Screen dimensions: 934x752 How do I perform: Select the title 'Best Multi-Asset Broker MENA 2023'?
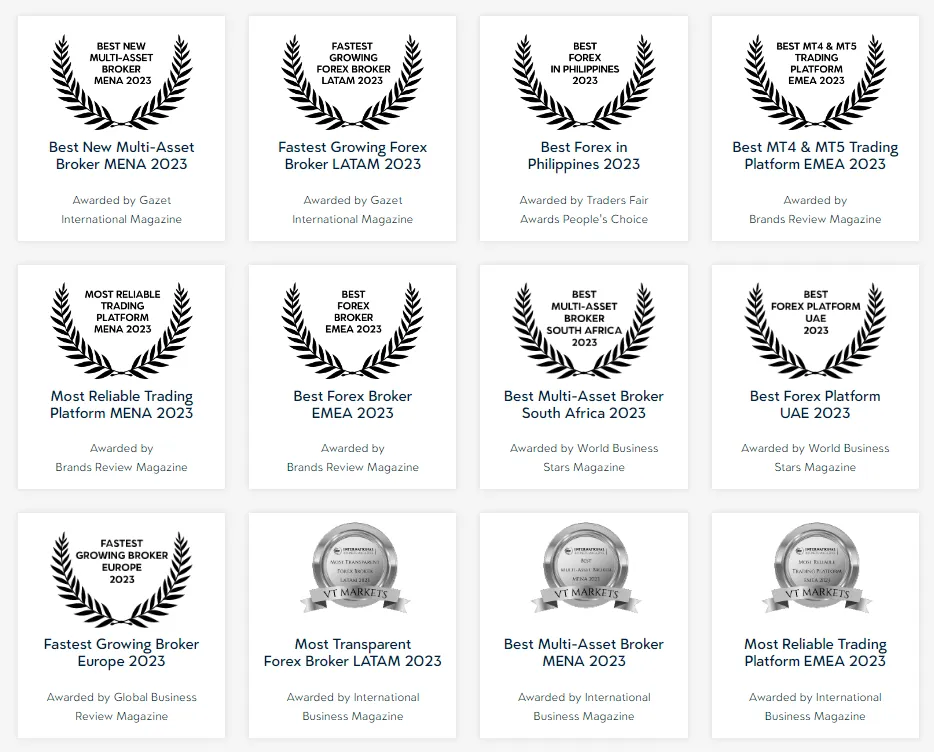[x=584, y=652]
